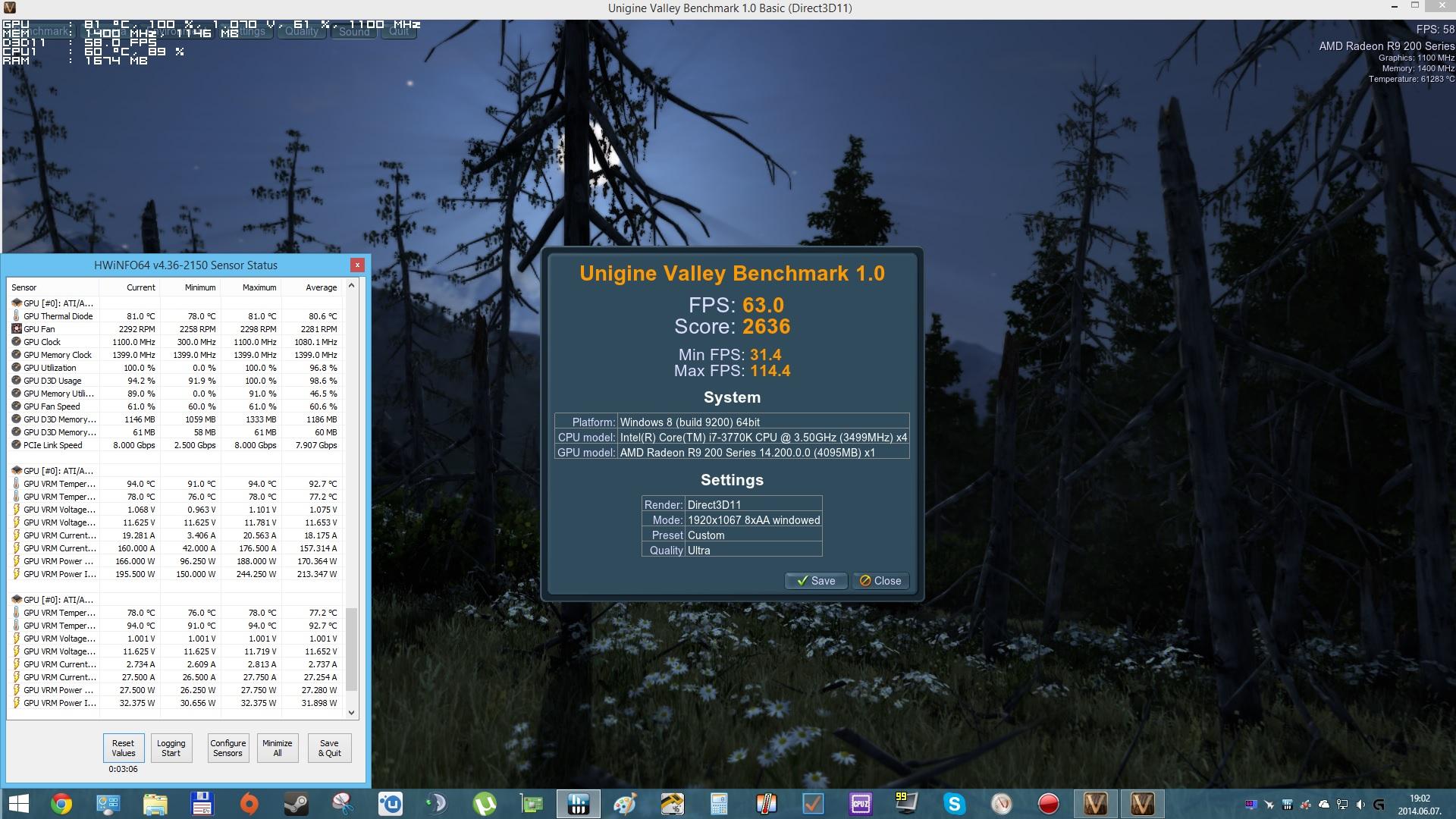This screenshot has width=1456, height=819.
Task: Select the GPU Thermal Diode row
Action: point(174,316)
